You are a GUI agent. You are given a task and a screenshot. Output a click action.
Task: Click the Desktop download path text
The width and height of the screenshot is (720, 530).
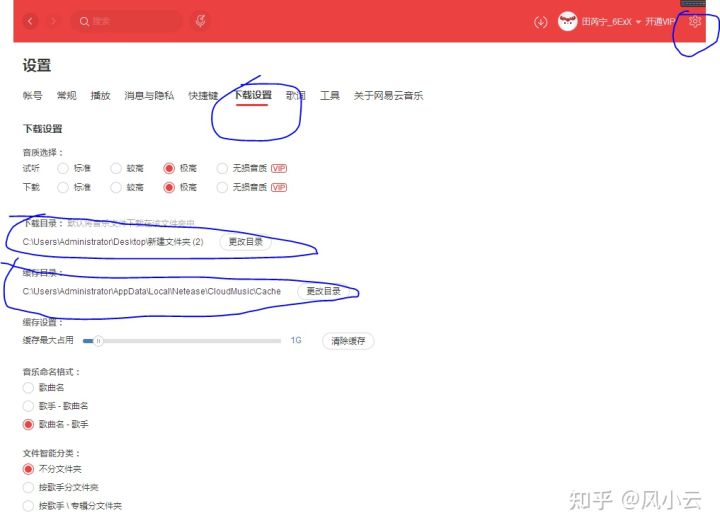(x=113, y=242)
